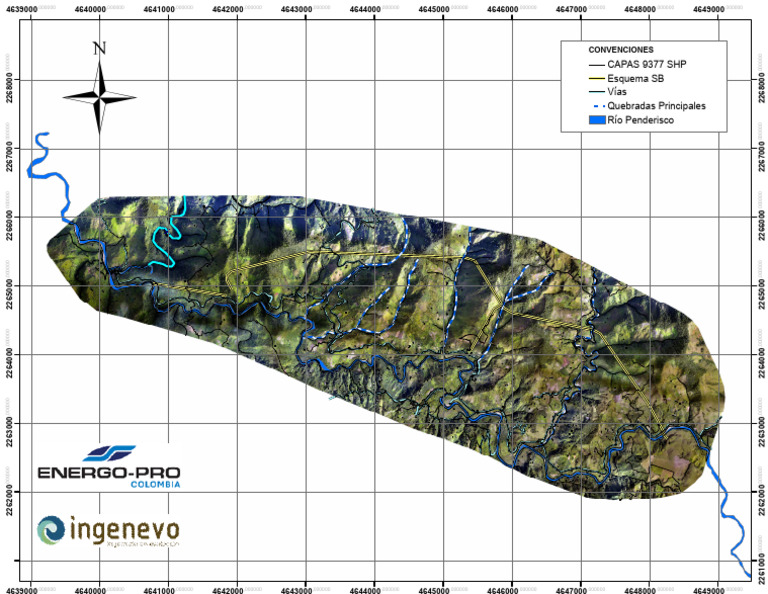This screenshot has width=768, height=594.
Task: Click the 4645000 label on the top axis
Action: (433, 10)
